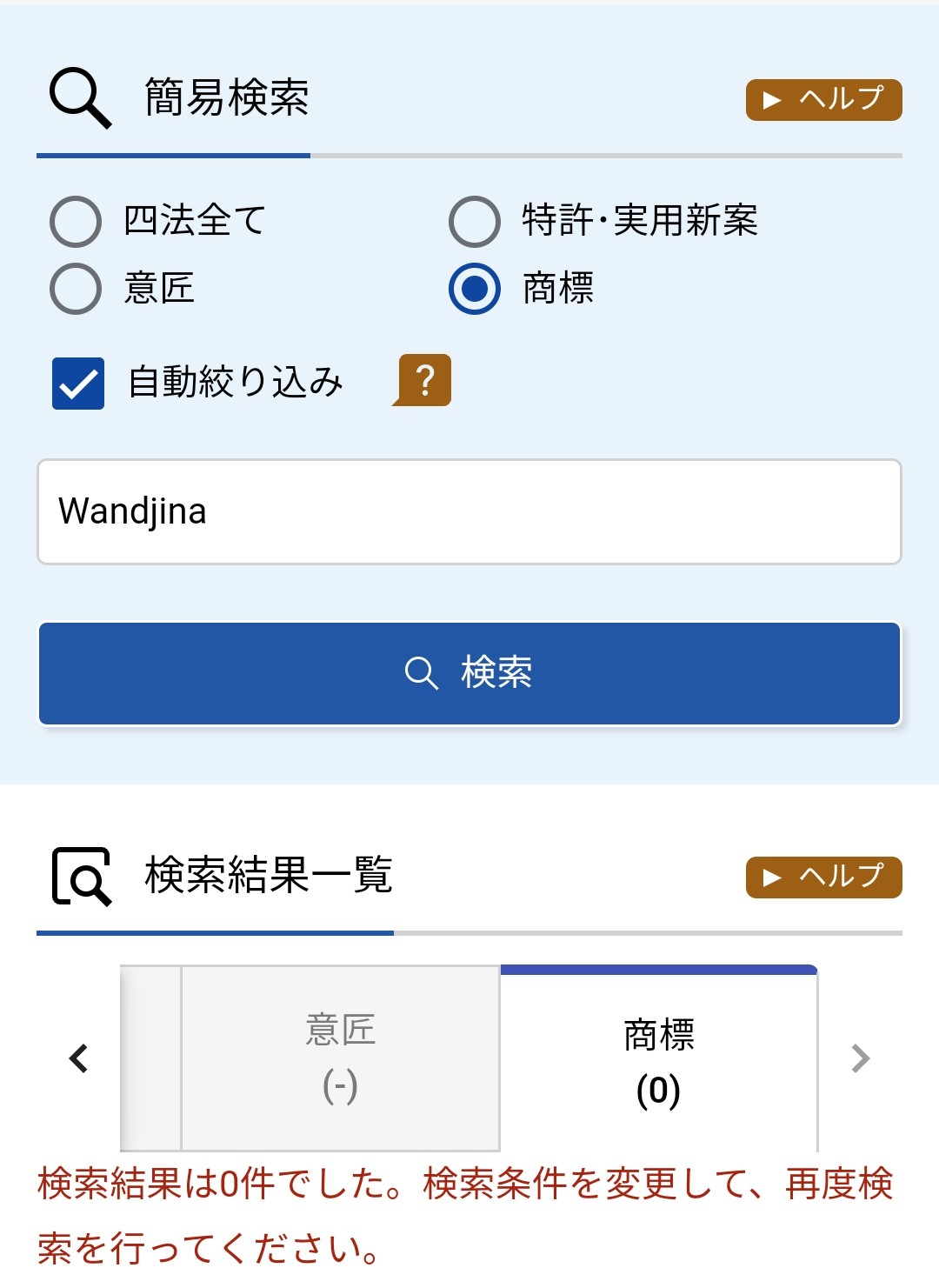Click the partially hidden tab left of 意匠
939x1288 pixels.
click(150, 1058)
